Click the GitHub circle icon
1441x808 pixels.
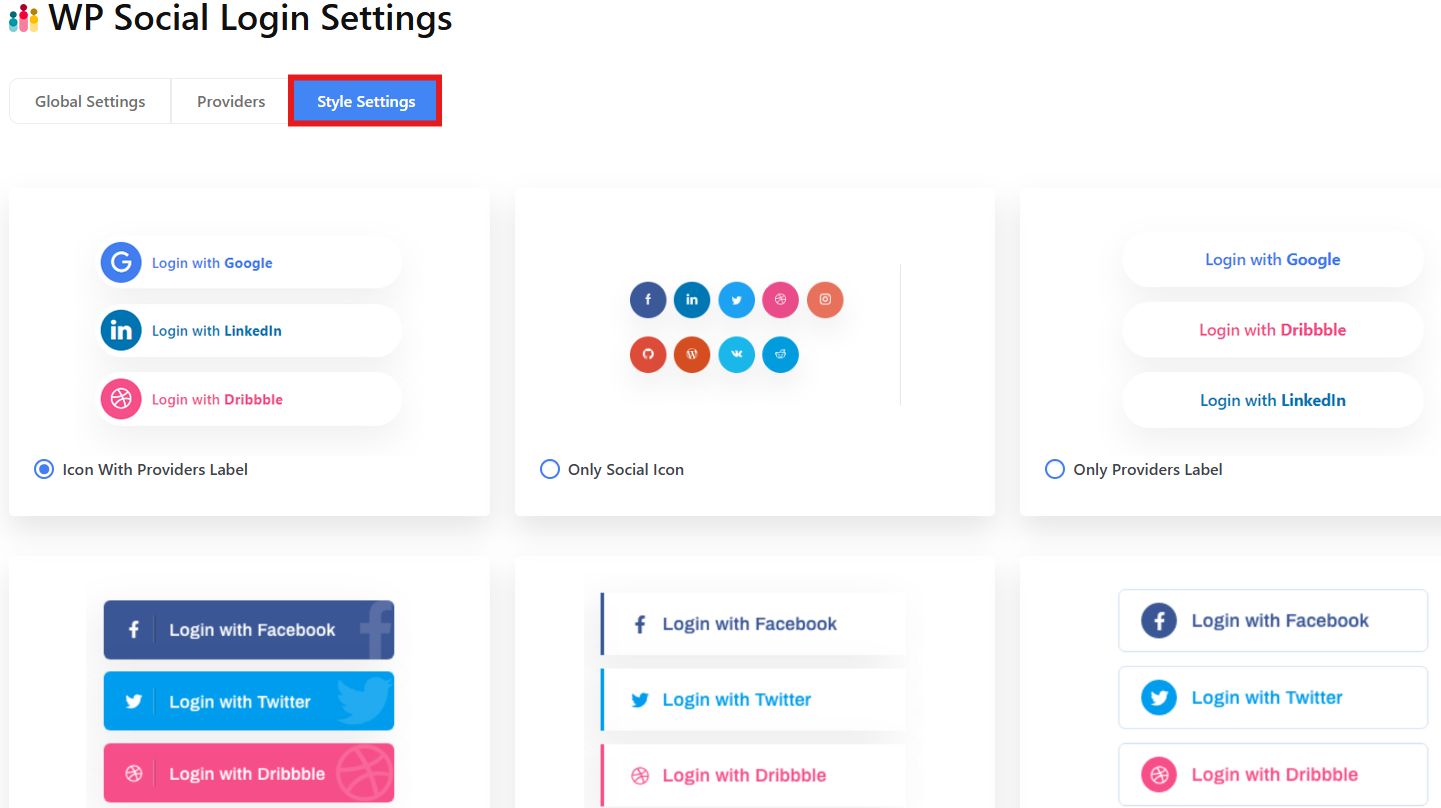coord(648,355)
